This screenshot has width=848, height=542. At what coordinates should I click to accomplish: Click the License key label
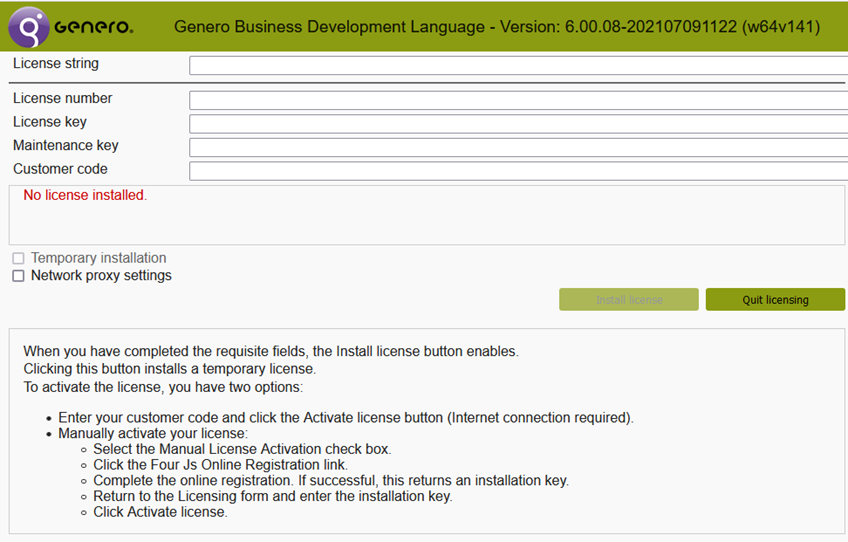point(50,122)
